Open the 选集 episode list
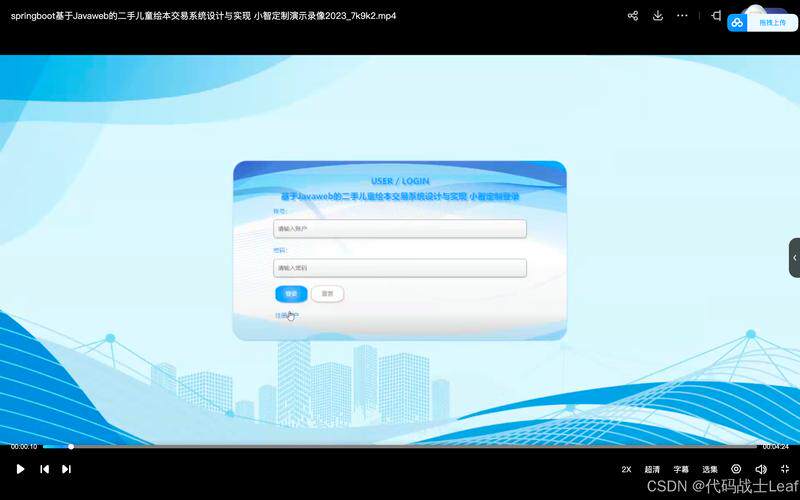This screenshot has width=800, height=500. coord(710,469)
